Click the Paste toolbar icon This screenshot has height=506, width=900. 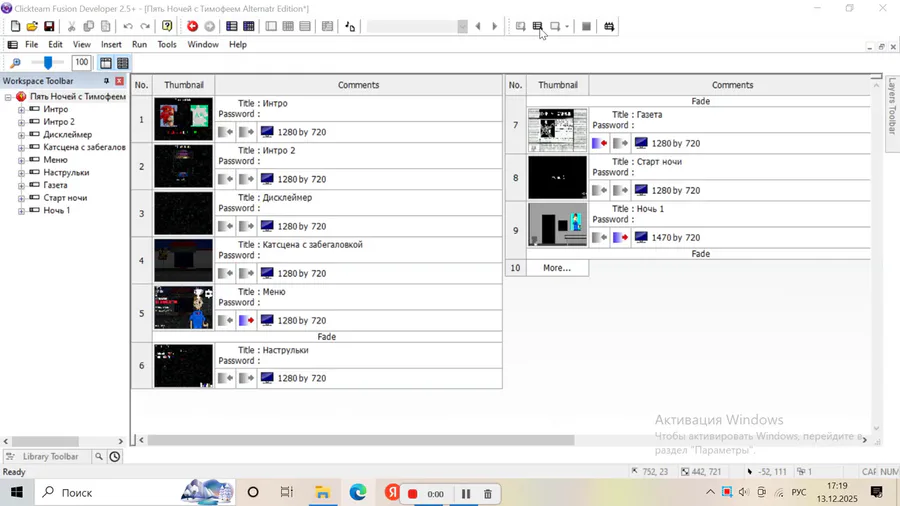click(x=106, y=26)
